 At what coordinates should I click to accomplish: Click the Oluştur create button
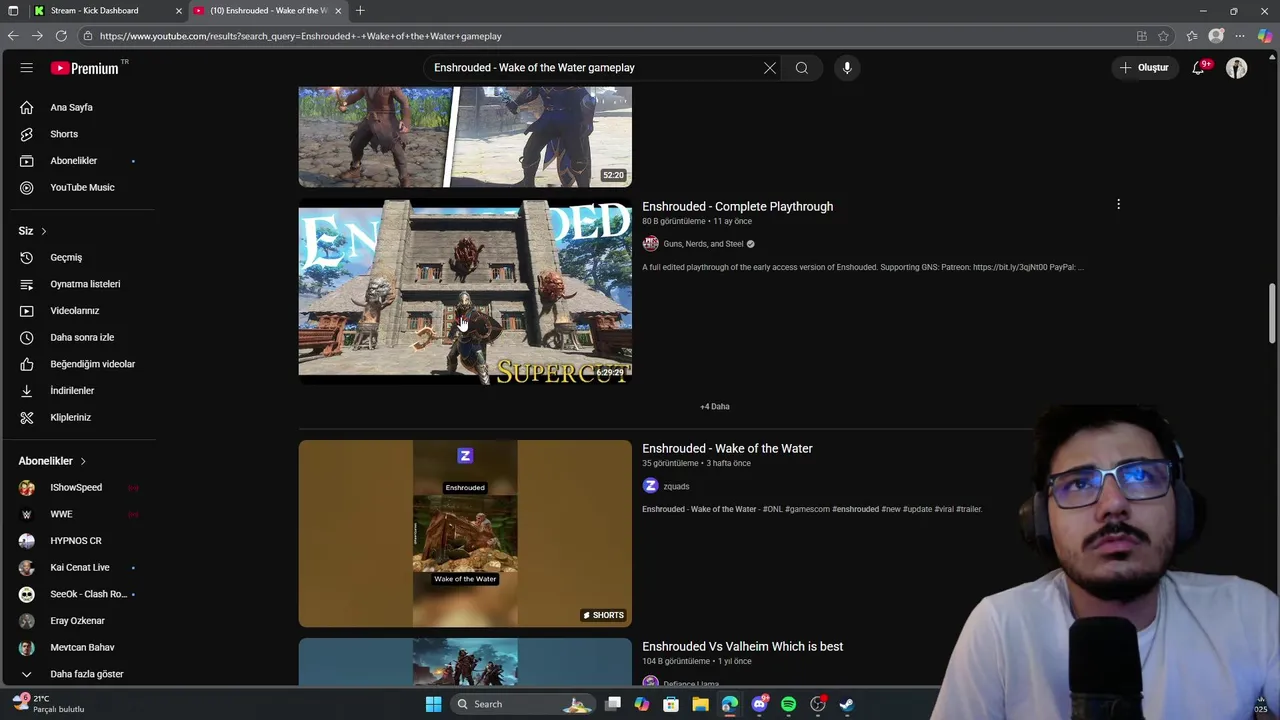pos(1144,68)
